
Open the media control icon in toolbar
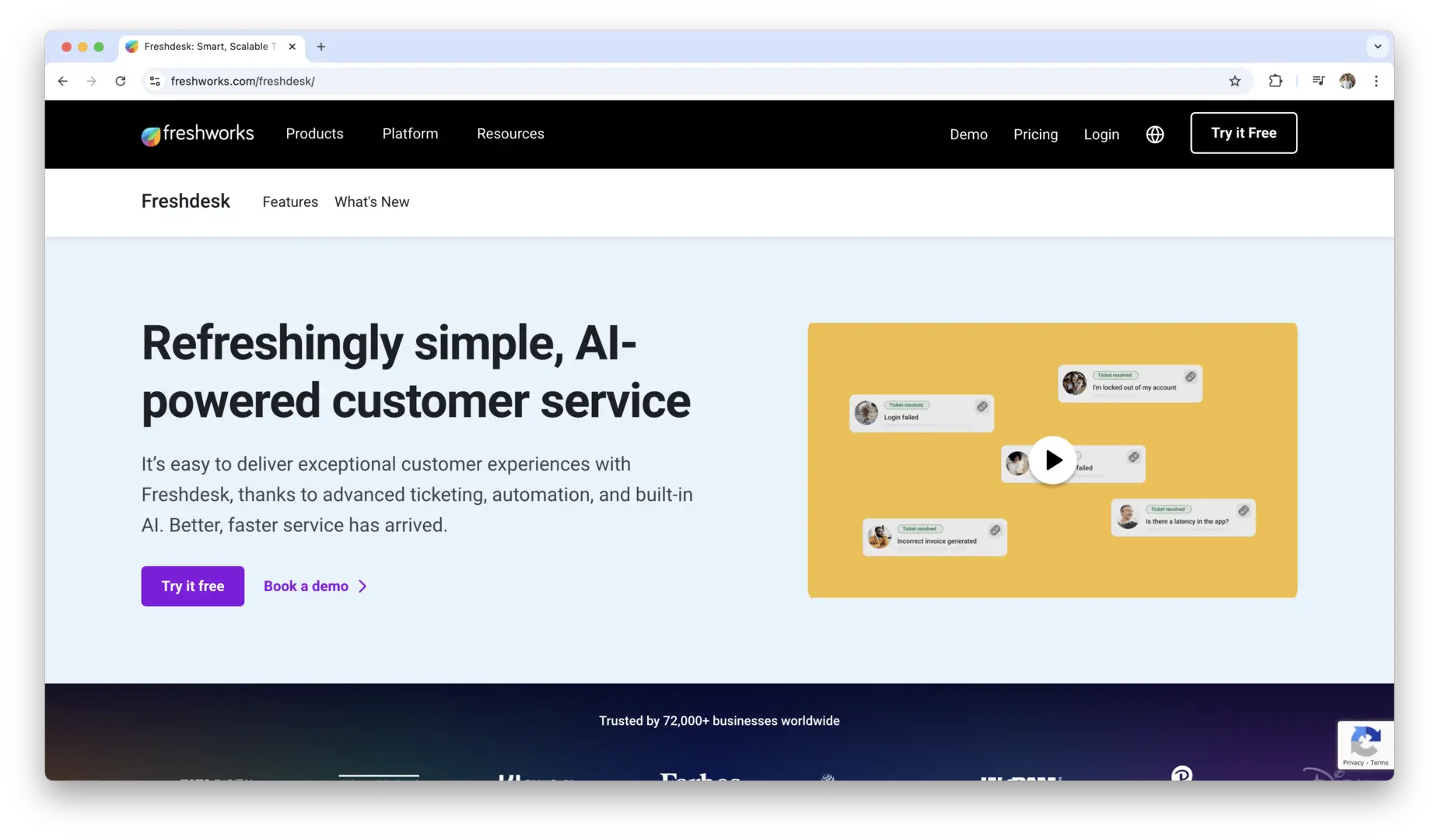1318,81
